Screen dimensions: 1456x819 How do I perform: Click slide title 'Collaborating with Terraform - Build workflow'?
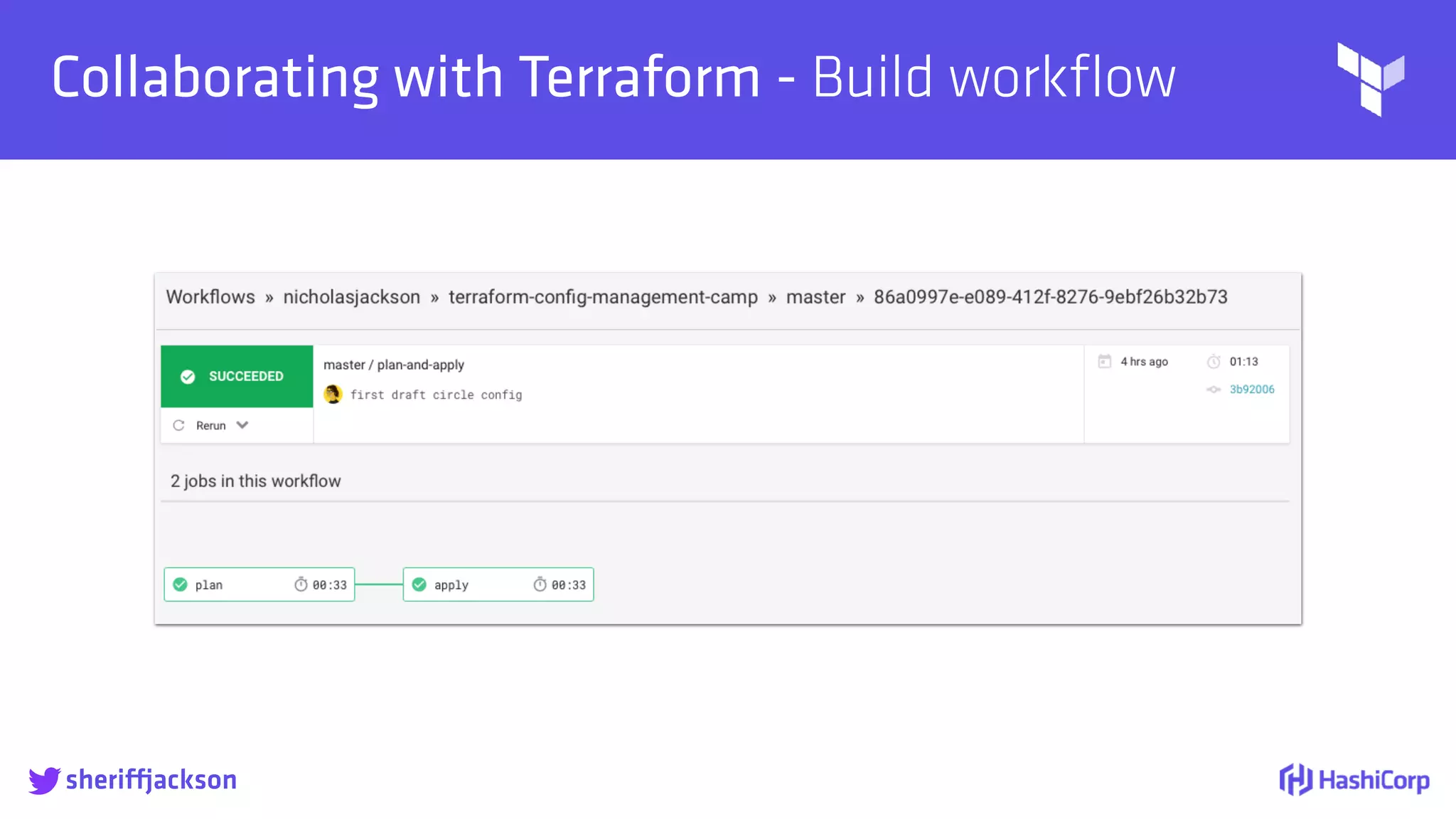point(614,77)
